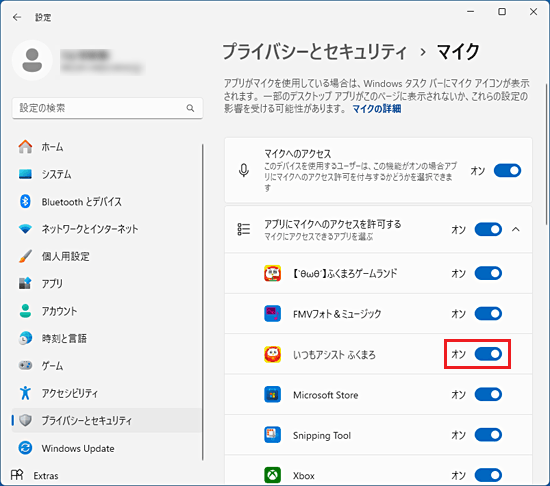Click the マイク page title
Viewport: 550px width, 486px height.
[x=458, y=52]
